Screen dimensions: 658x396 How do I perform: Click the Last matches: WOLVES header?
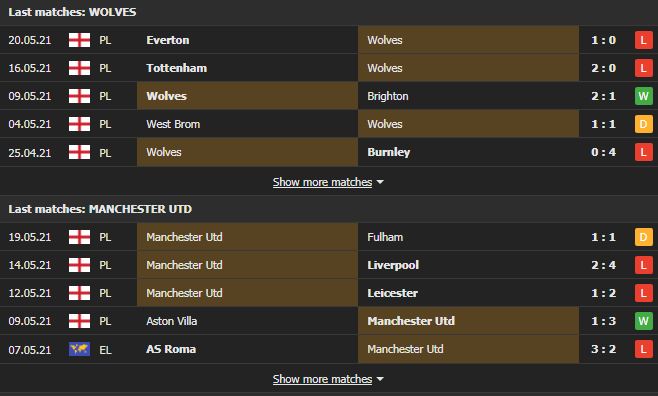pyautogui.click(x=72, y=12)
